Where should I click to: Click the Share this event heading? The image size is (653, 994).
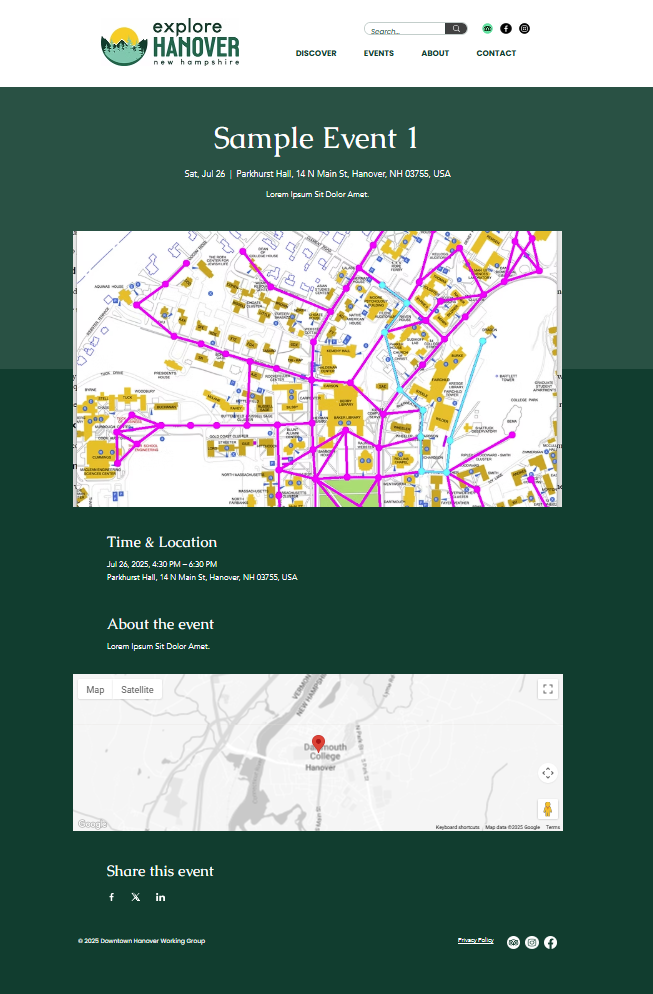pos(160,871)
